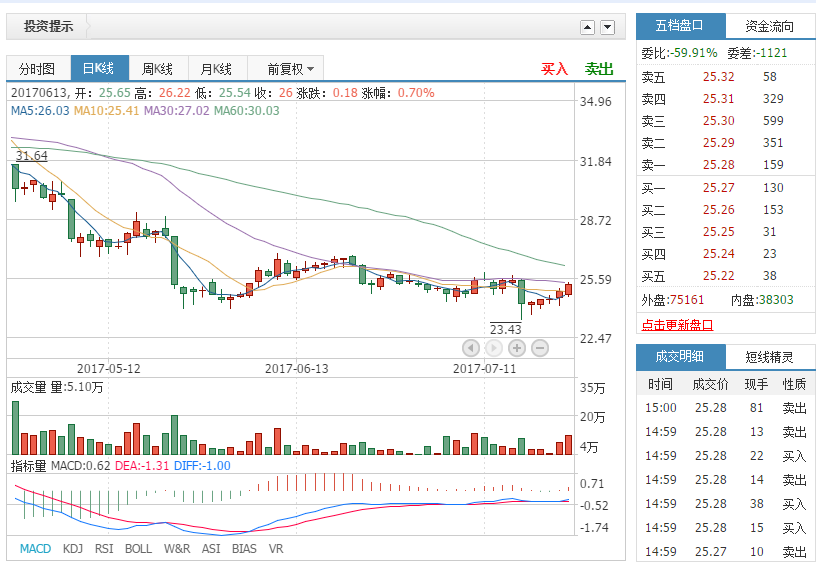Click the 点击更新盘口 refresh link
The height and width of the screenshot is (578, 823).
point(677,325)
